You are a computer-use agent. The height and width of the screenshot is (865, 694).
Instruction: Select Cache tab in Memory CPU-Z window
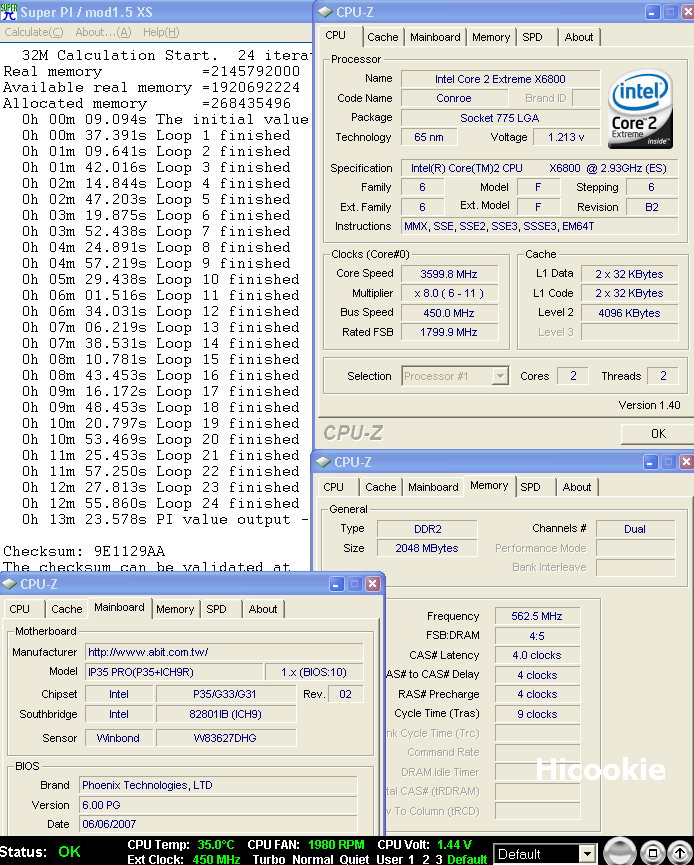[x=381, y=487]
